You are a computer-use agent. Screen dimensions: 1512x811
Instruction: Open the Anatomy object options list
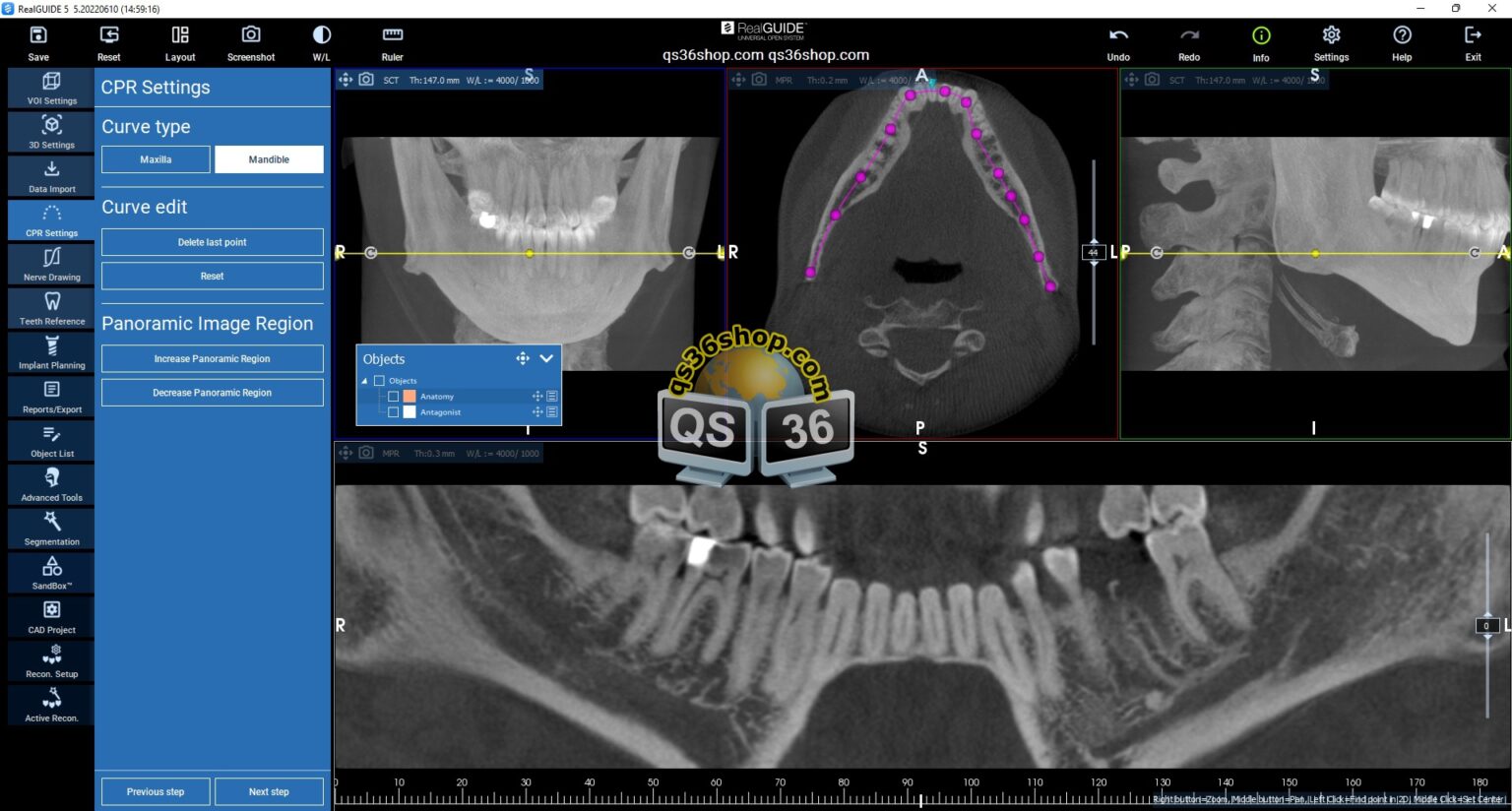[551, 396]
